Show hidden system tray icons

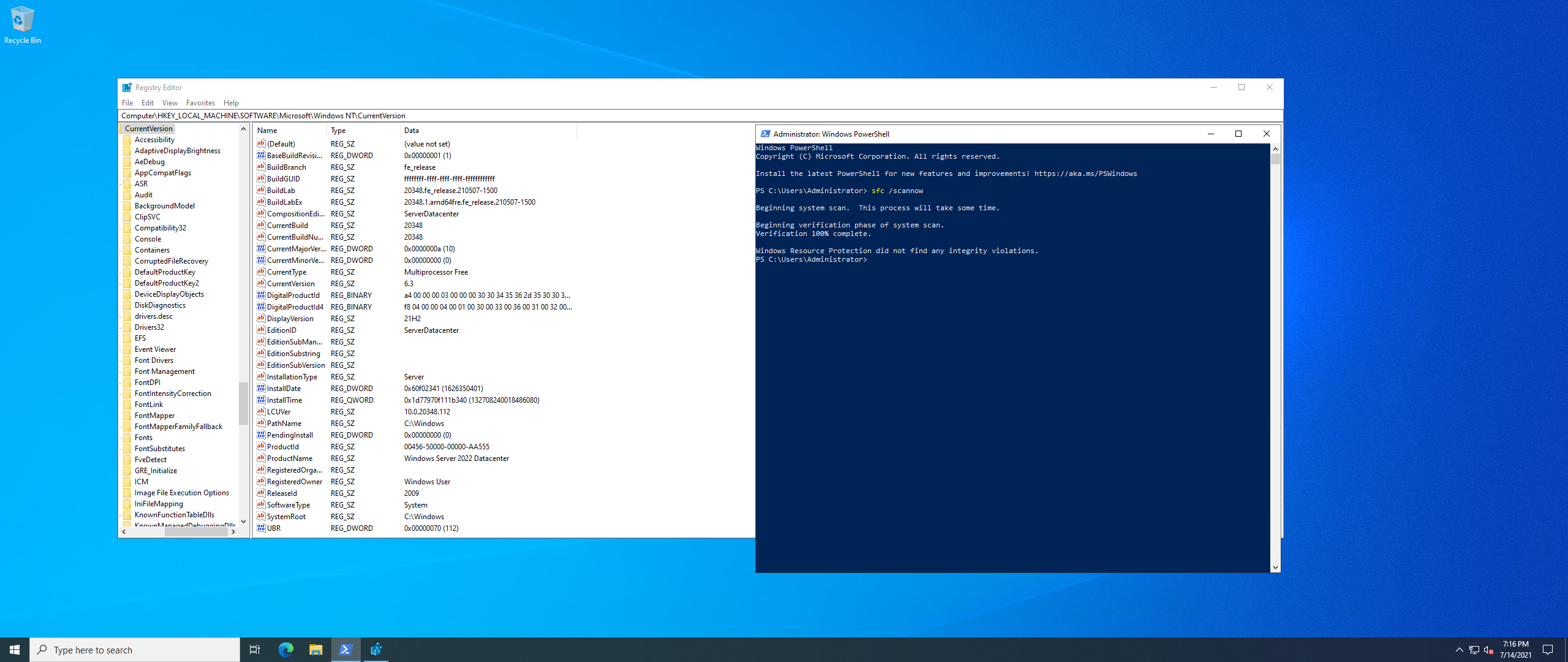(x=1459, y=650)
